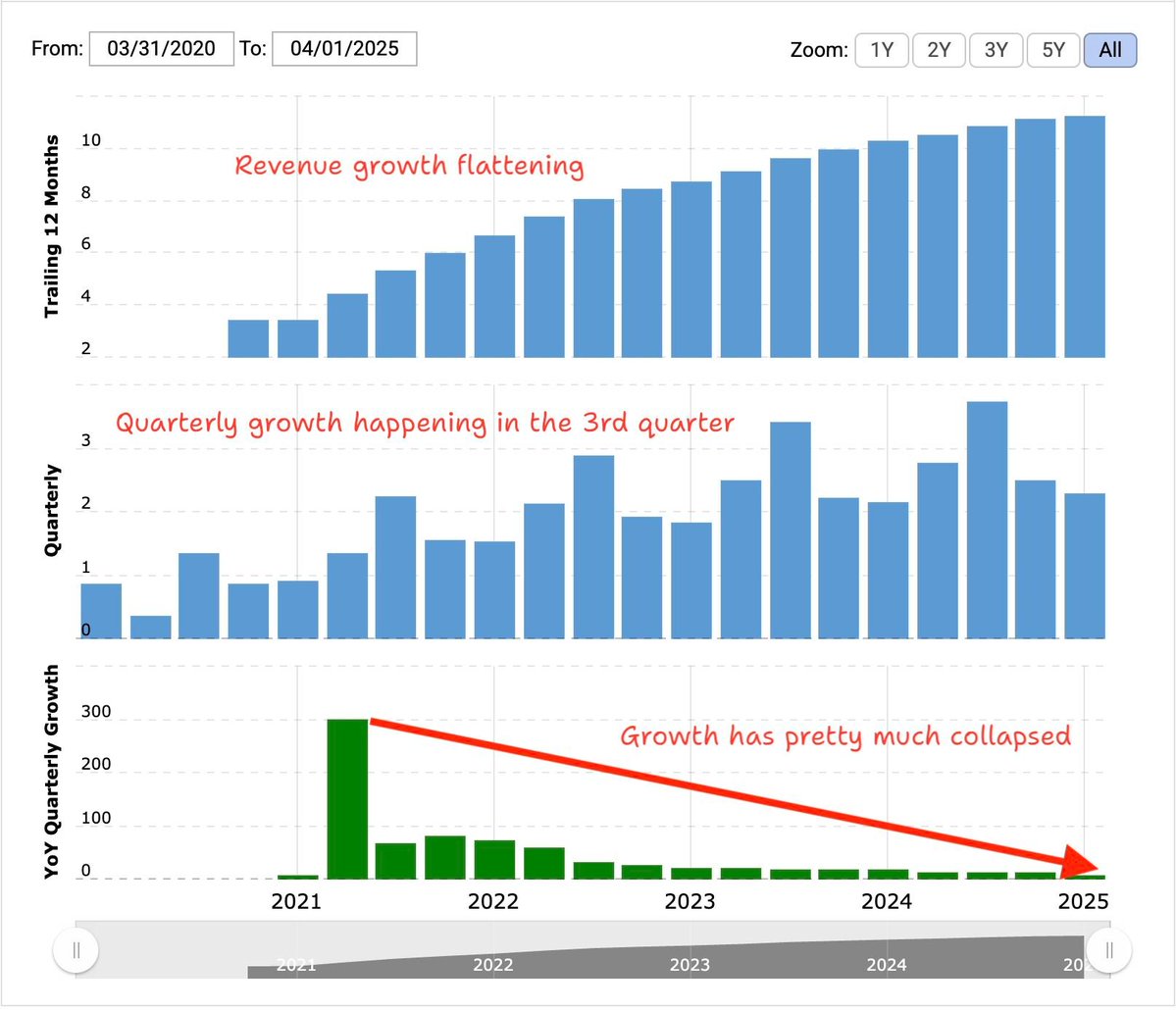Select the All zoom button

coord(1109,50)
